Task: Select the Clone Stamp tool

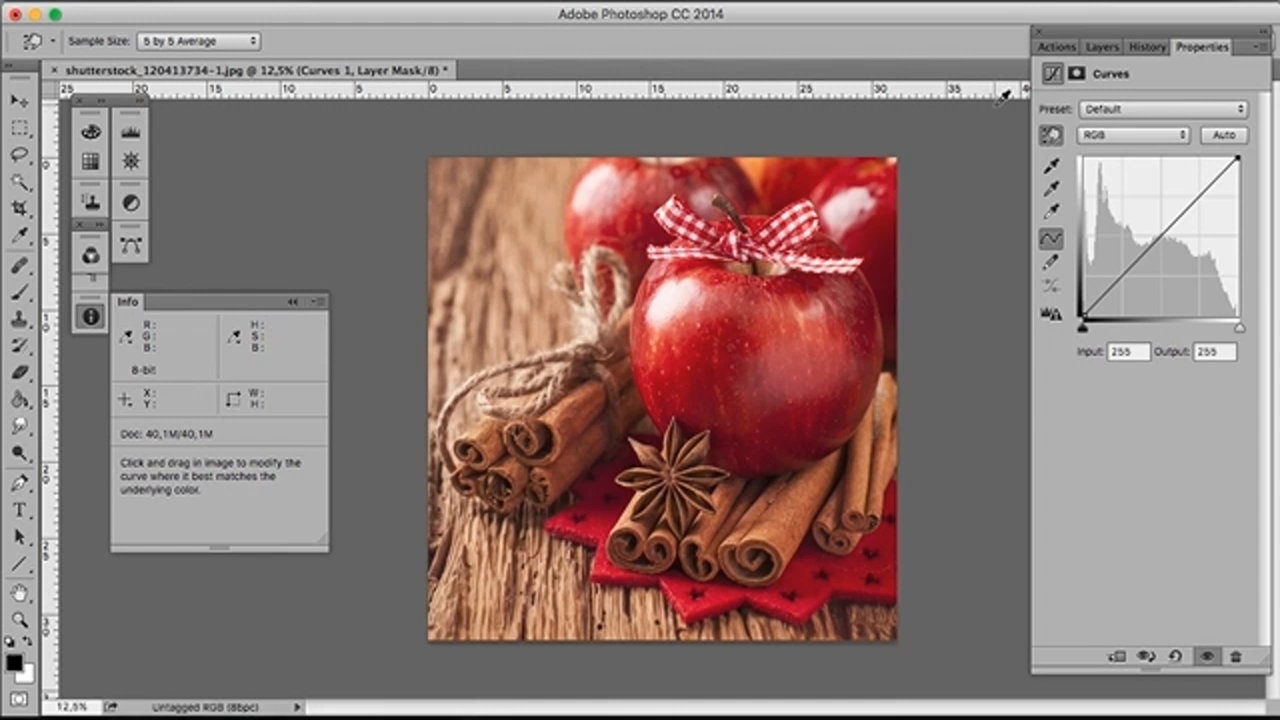Action: tap(19, 319)
